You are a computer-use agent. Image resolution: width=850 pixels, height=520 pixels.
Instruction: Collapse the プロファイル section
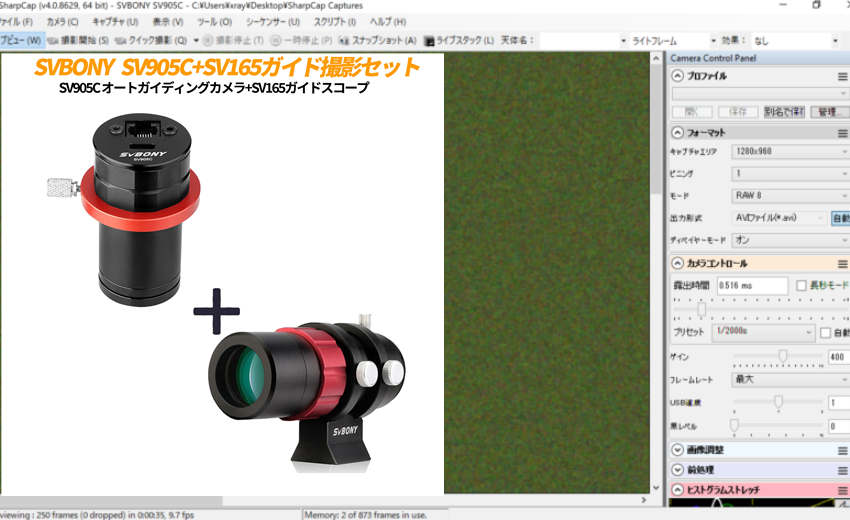coord(678,76)
